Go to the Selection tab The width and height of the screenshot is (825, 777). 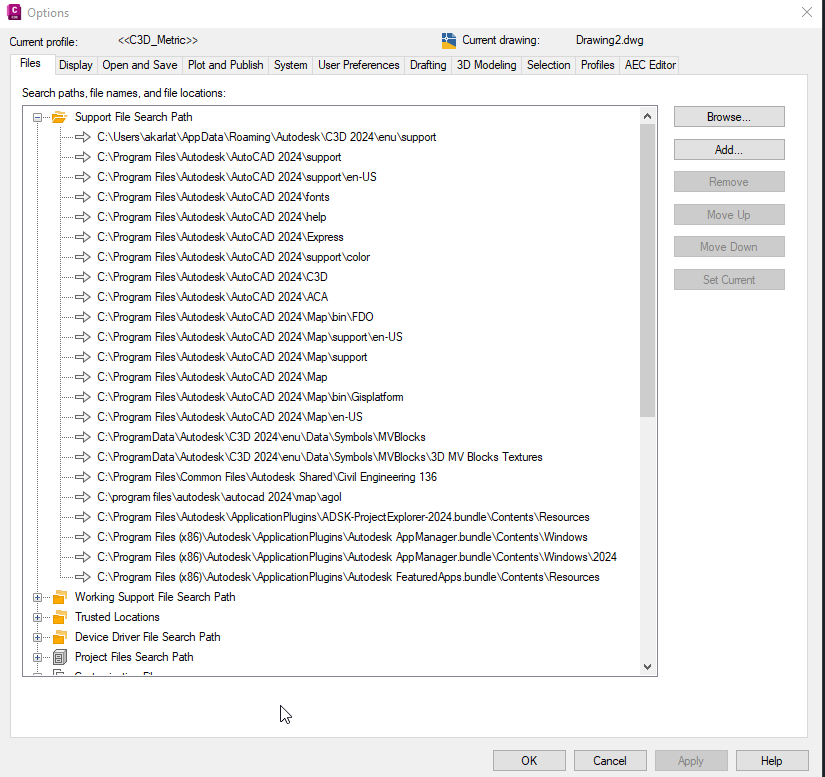click(548, 65)
